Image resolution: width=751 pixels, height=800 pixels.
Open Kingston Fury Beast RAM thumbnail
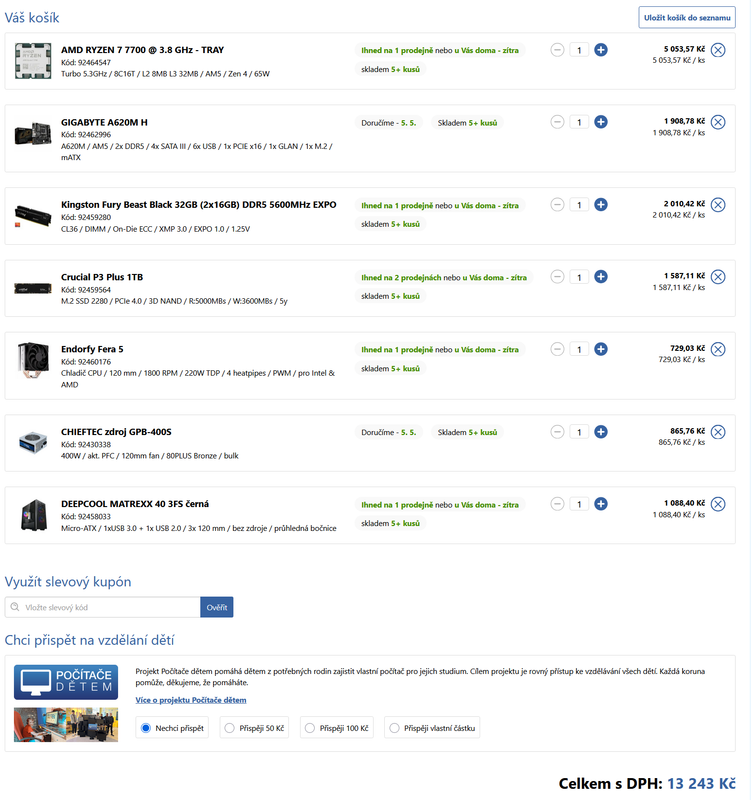[33, 215]
